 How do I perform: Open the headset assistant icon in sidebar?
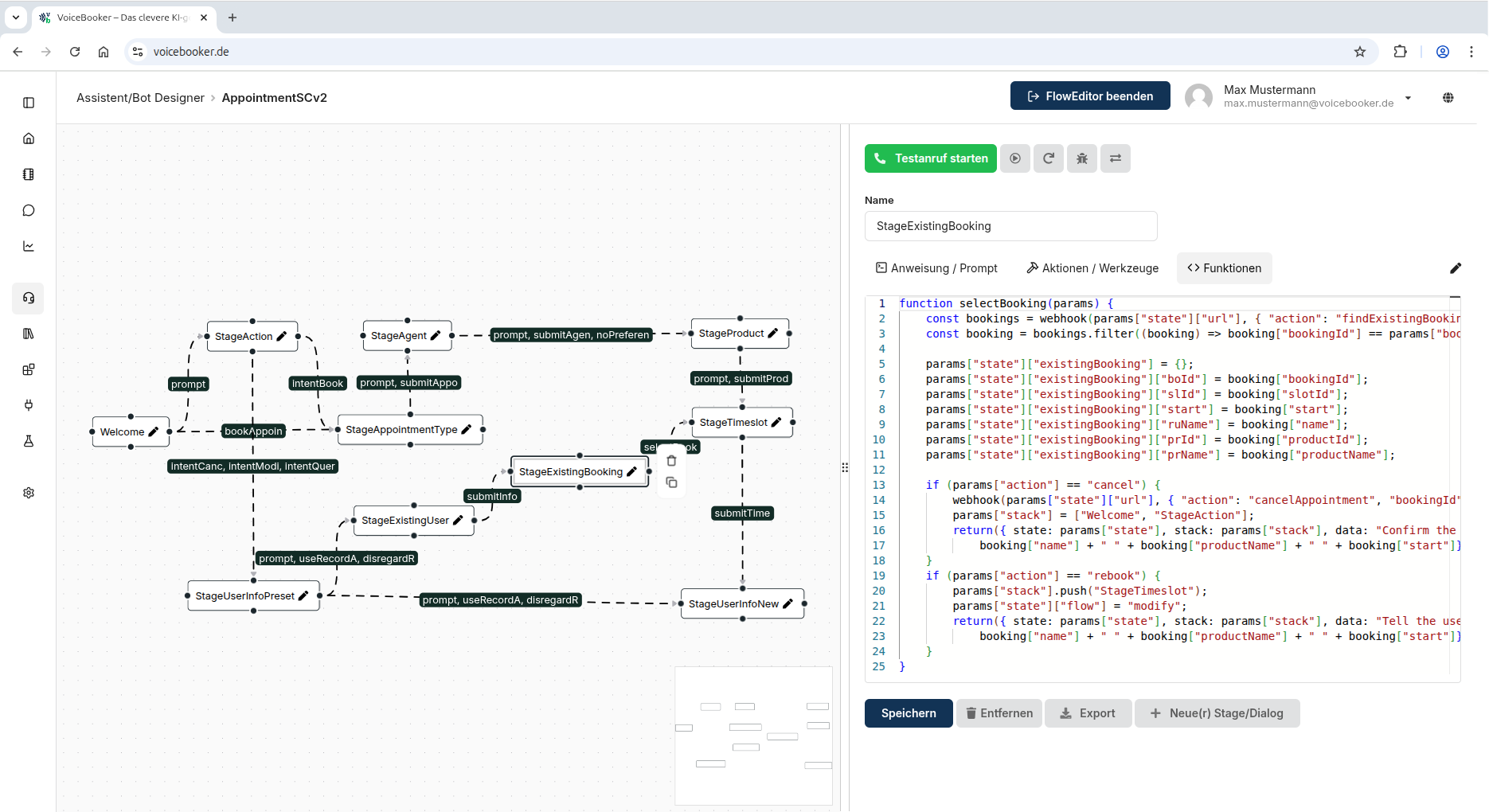pyautogui.click(x=29, y=298)
